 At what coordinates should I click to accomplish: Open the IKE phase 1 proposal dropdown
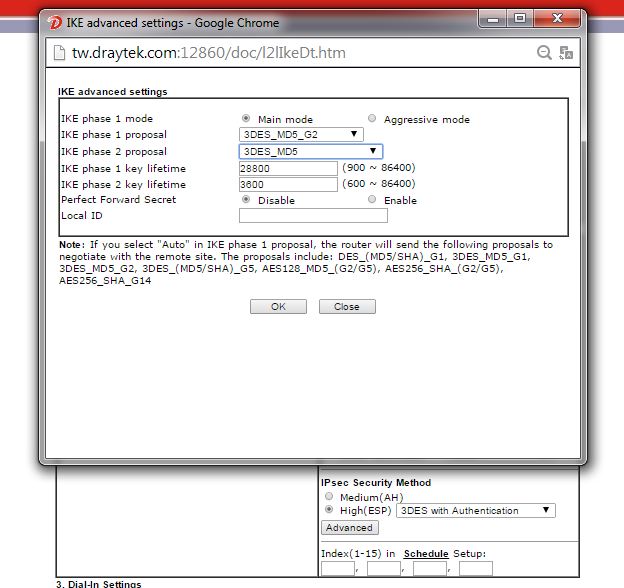point(300,135)
